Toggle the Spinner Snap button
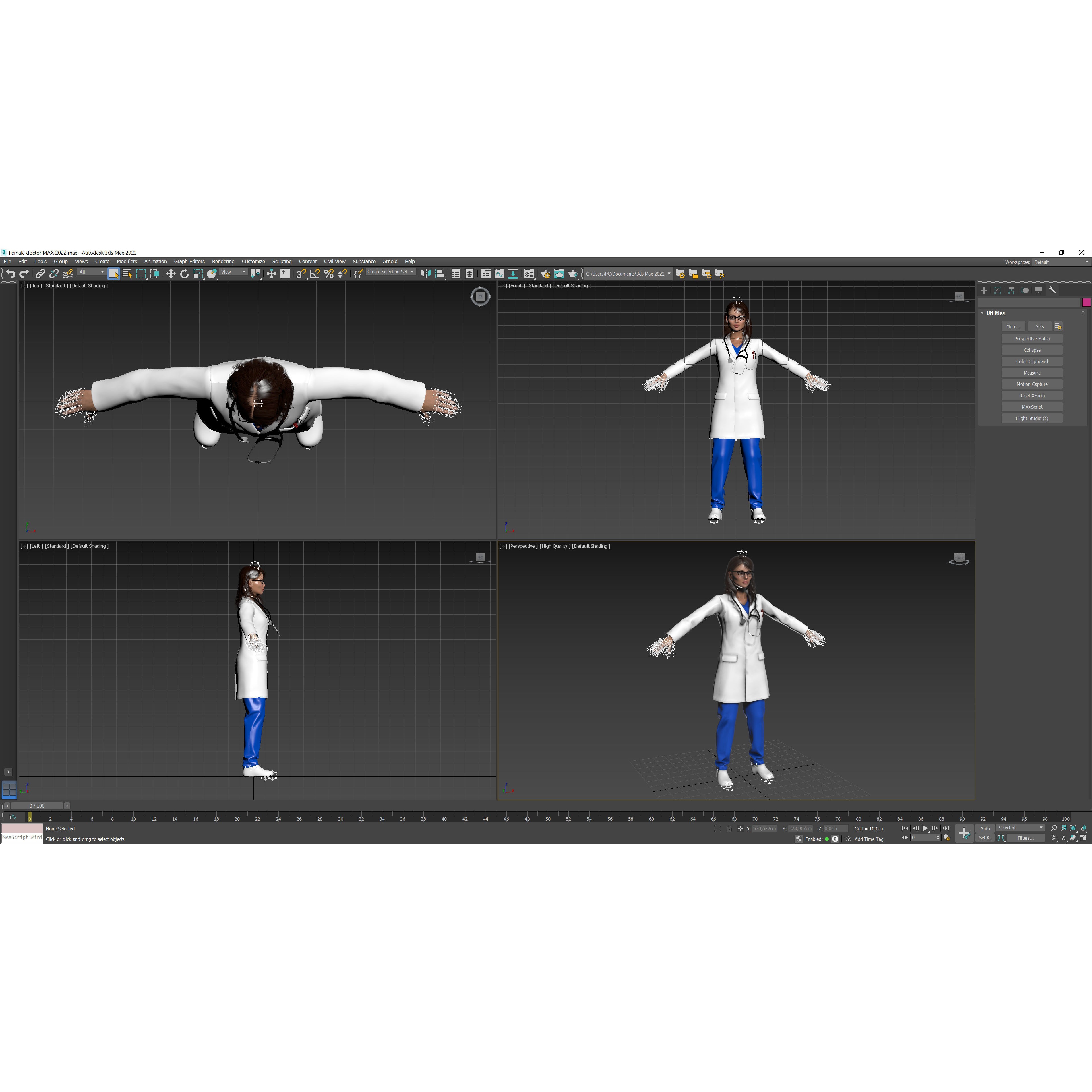 click(x=342, y=274)
